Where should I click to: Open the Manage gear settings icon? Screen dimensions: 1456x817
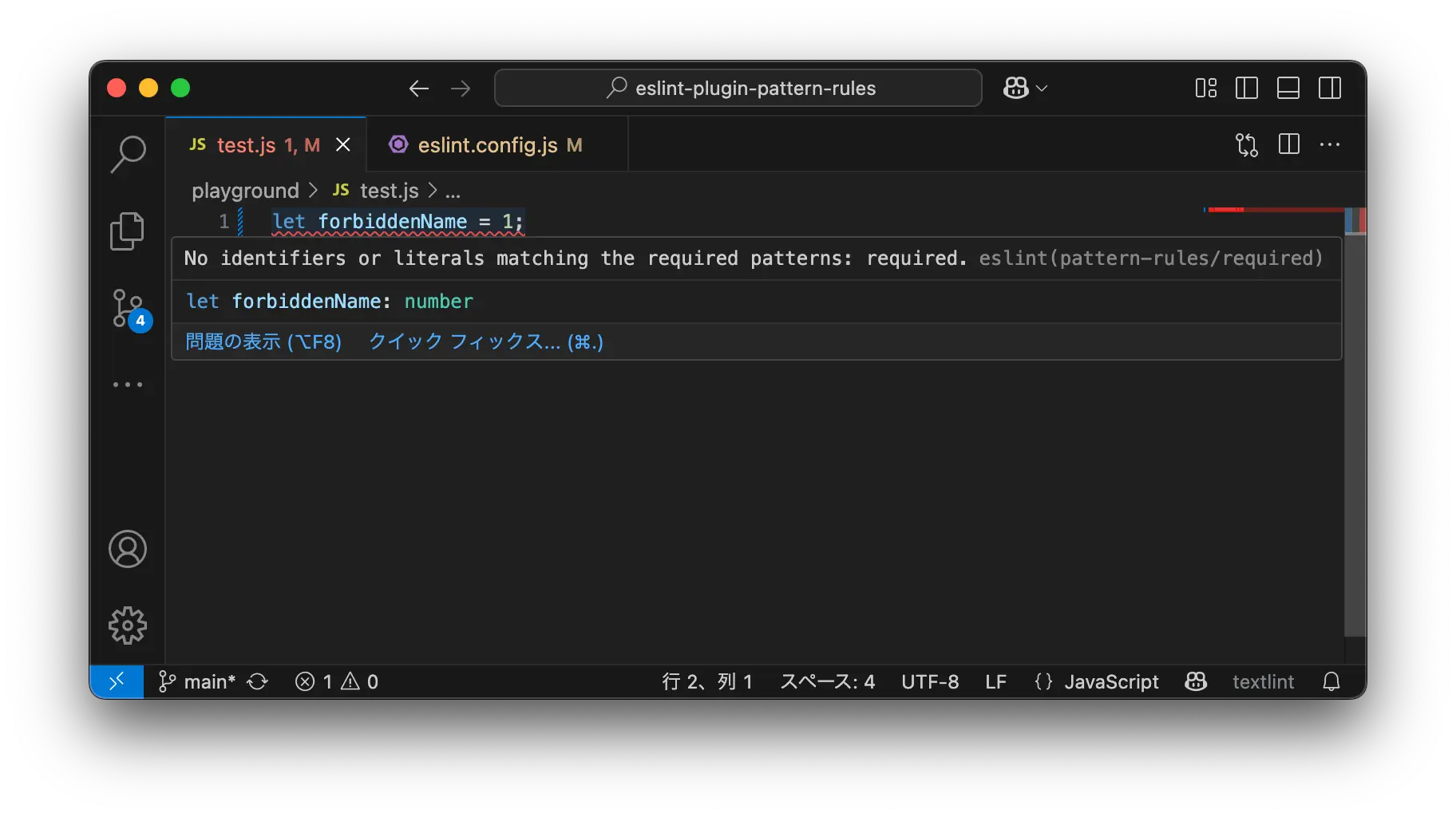[128, 626]
